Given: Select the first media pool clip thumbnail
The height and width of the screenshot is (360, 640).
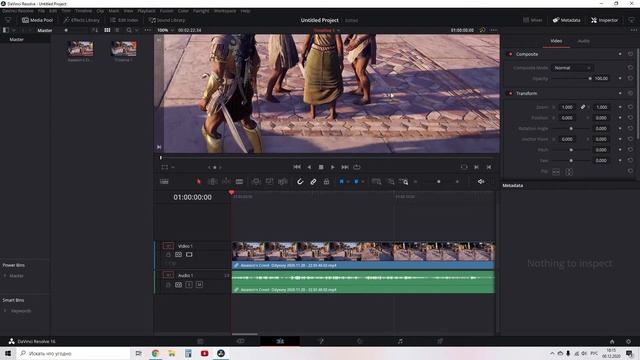Looking at the screenshot, I should pos(80,49).
